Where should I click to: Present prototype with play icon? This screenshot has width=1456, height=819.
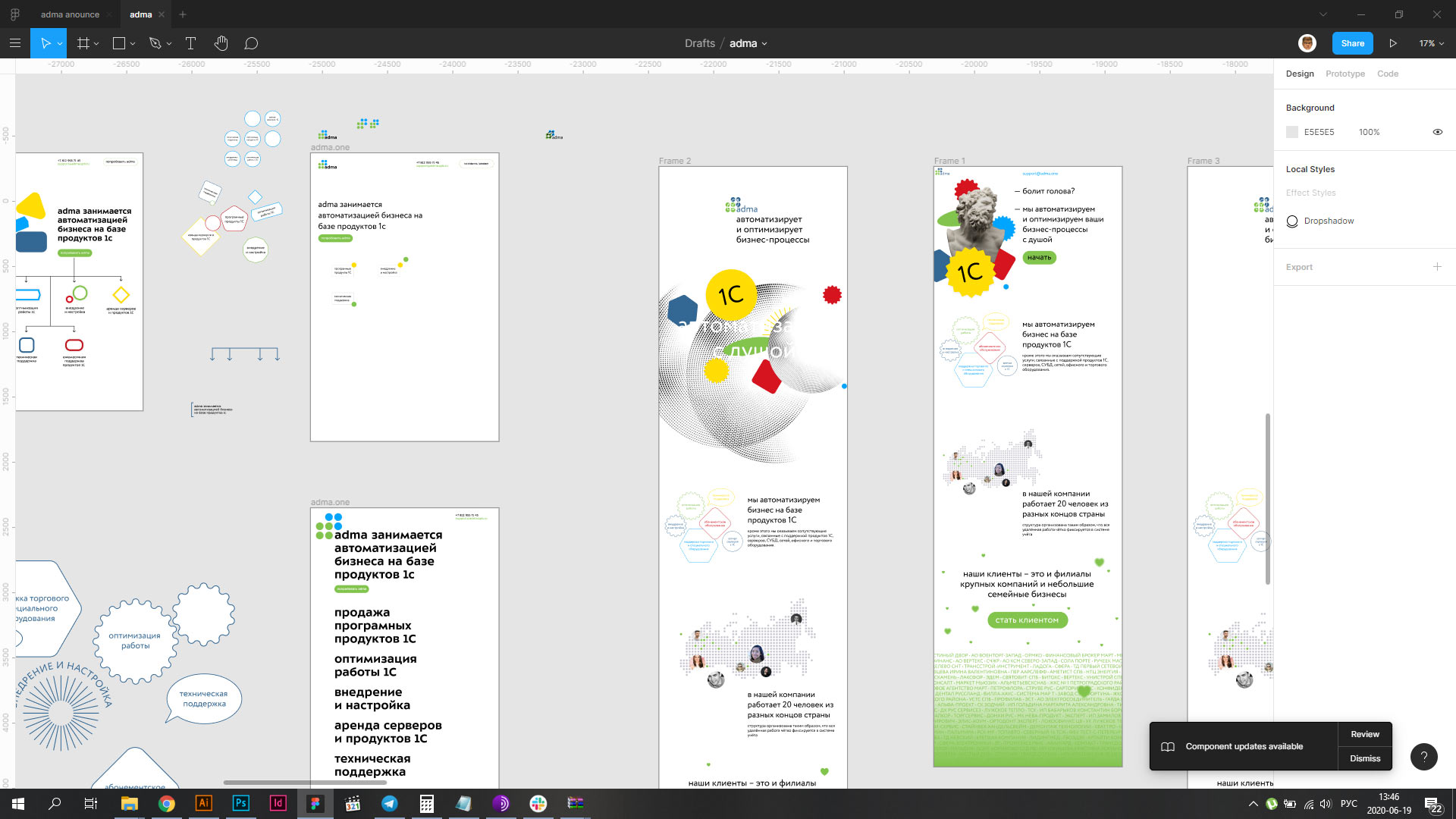click(1393, 43)
